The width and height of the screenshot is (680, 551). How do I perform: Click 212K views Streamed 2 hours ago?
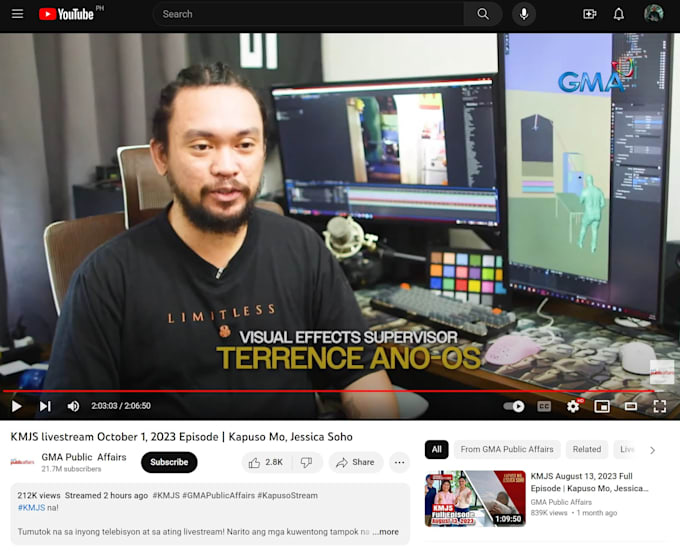[82, 496]
